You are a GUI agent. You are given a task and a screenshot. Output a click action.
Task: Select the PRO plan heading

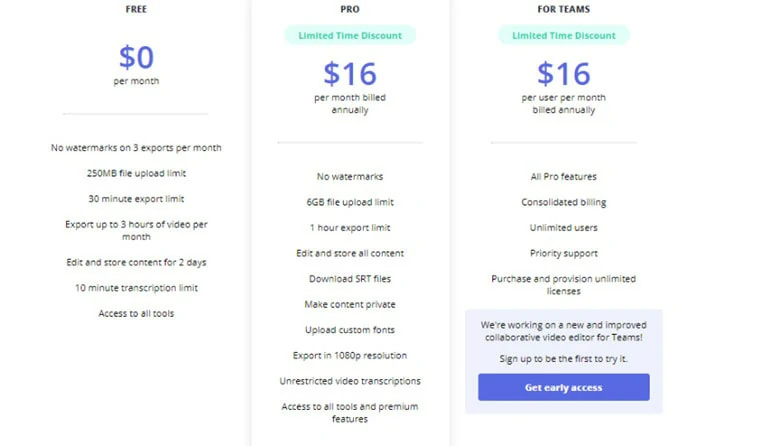(x=350, y=9)
